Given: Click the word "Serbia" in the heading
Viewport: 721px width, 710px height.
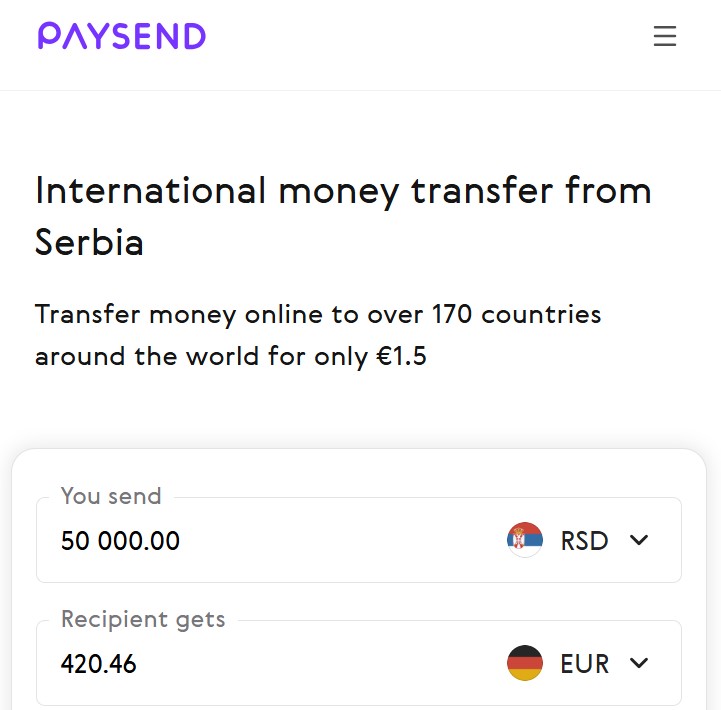Looking at the screenshot, I should point(89,242).
